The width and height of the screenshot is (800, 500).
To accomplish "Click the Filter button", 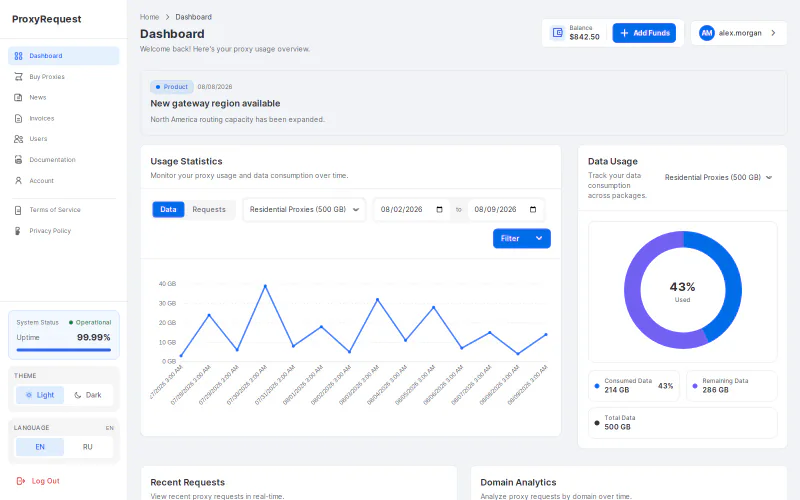I will coord(521,238).
